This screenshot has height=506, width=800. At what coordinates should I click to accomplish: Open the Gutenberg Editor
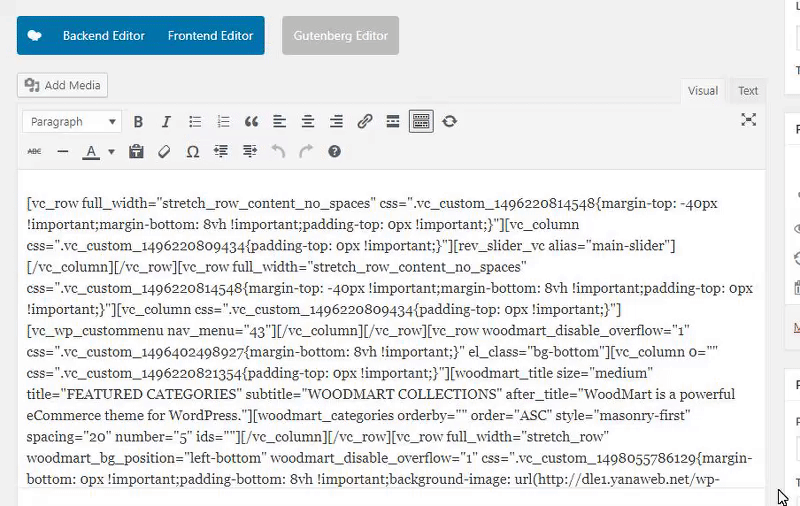340,36
